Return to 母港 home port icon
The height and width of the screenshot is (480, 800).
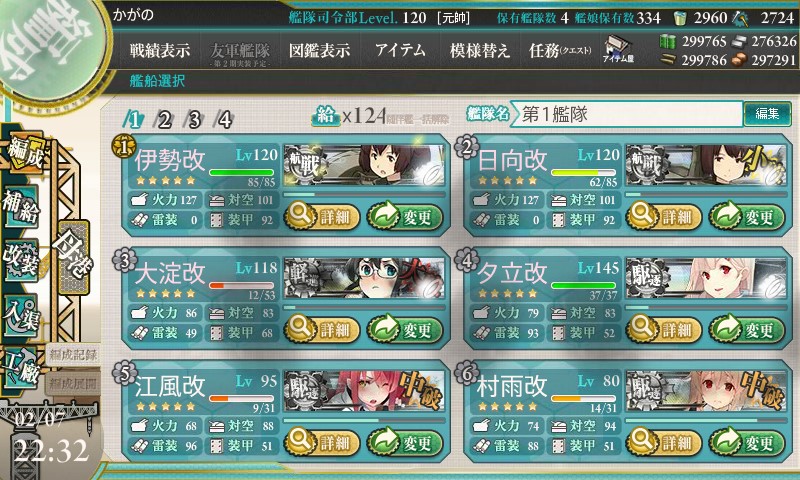(x=73, y=257)
